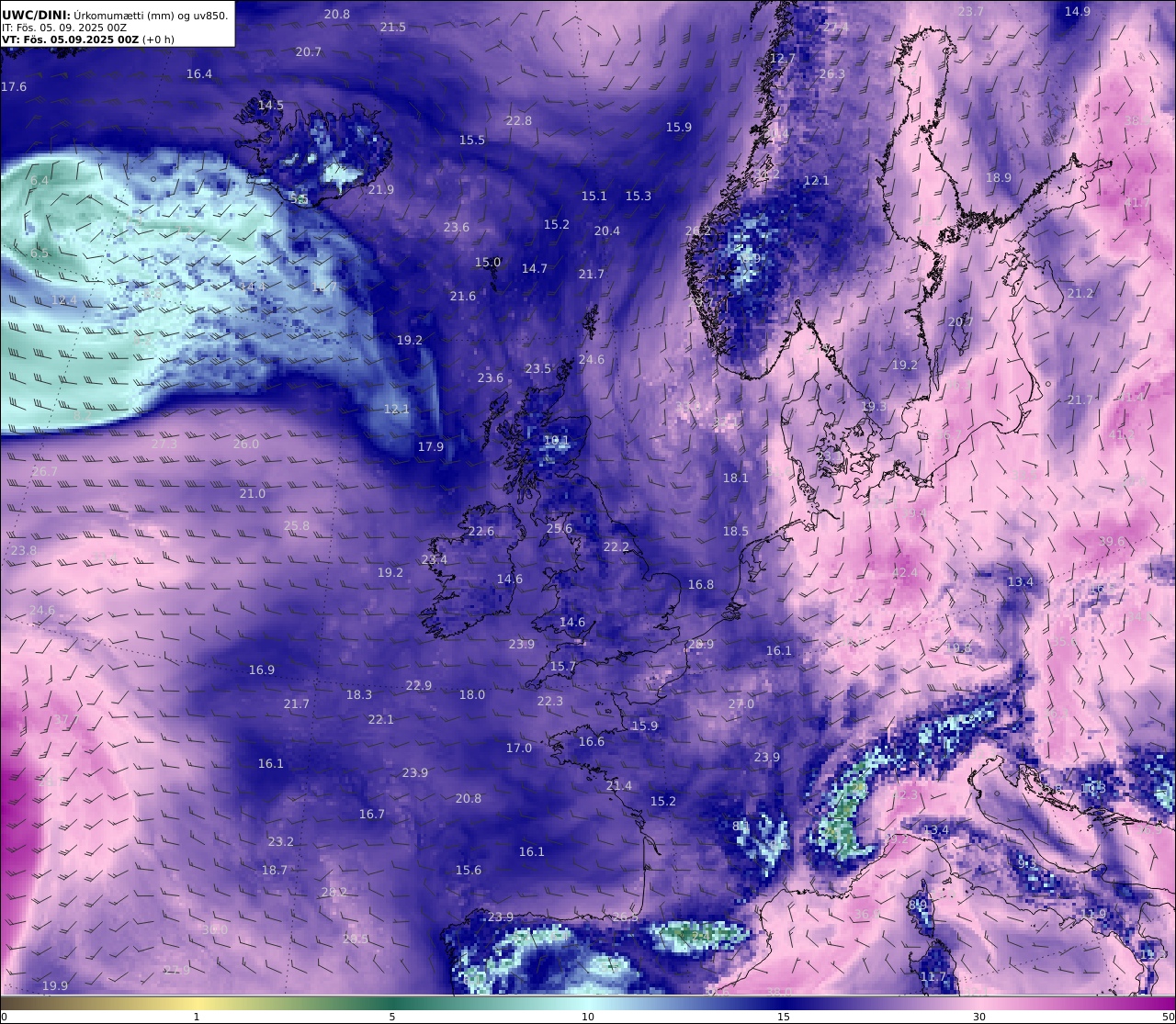Select the 22.8 value label

point(519,121)
